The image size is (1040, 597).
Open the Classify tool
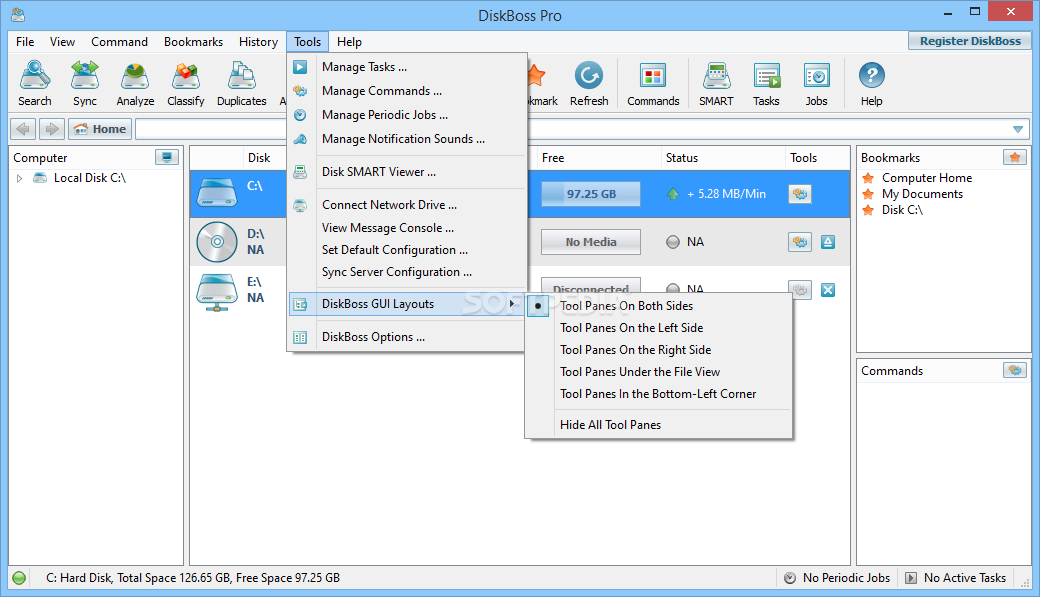click(x=186, y=83)
